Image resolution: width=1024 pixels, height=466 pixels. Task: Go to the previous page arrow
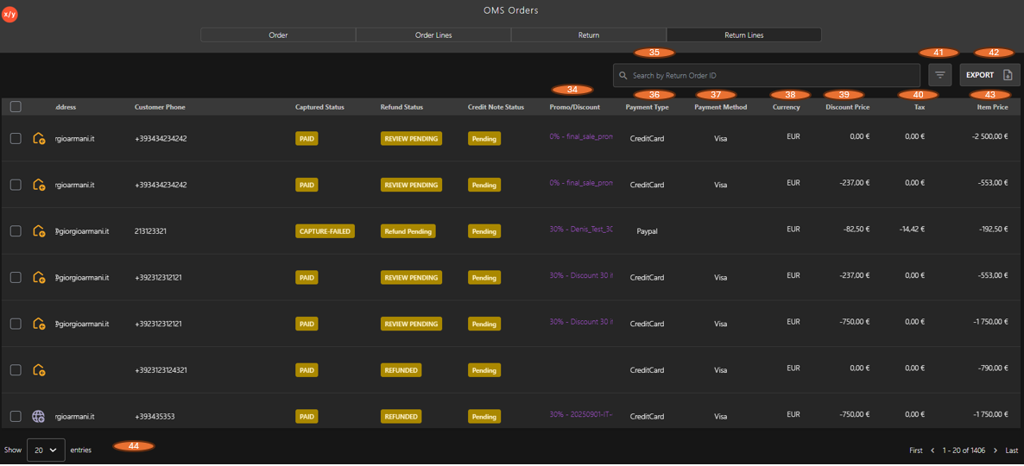tap(933, 450)
